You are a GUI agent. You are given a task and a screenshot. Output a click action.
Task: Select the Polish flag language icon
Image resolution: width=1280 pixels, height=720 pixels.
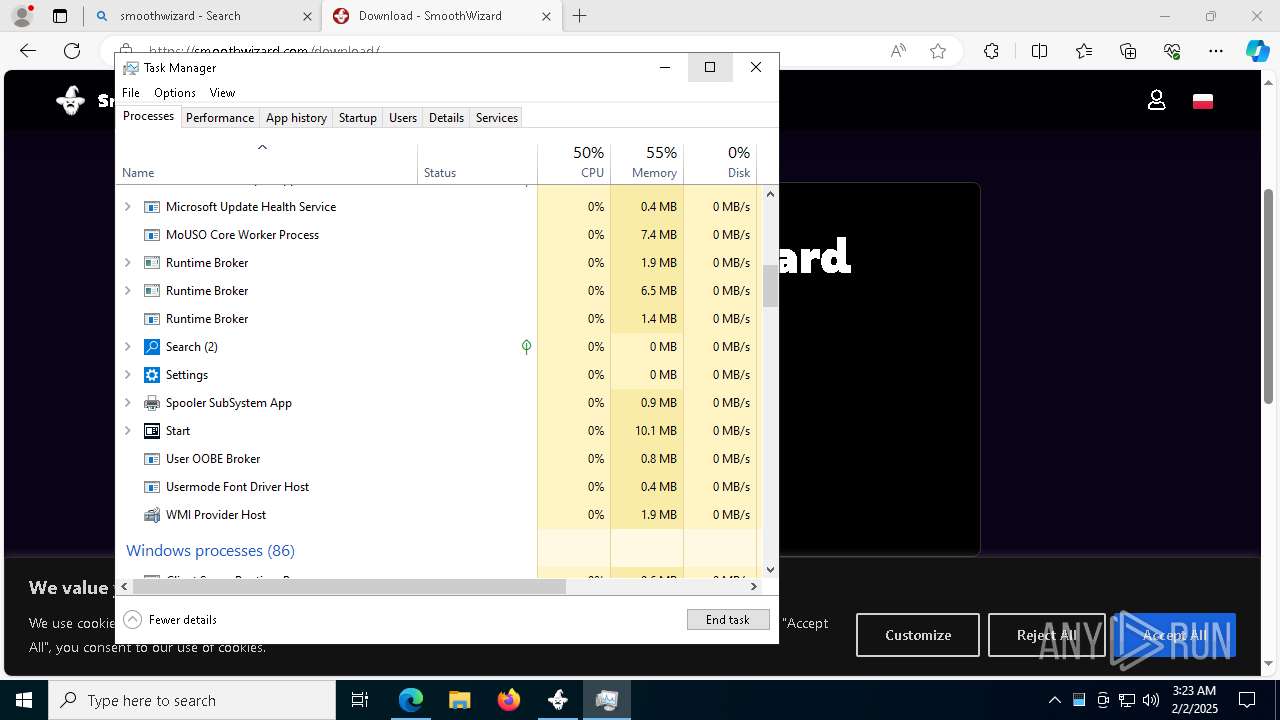coord(1203,101)
